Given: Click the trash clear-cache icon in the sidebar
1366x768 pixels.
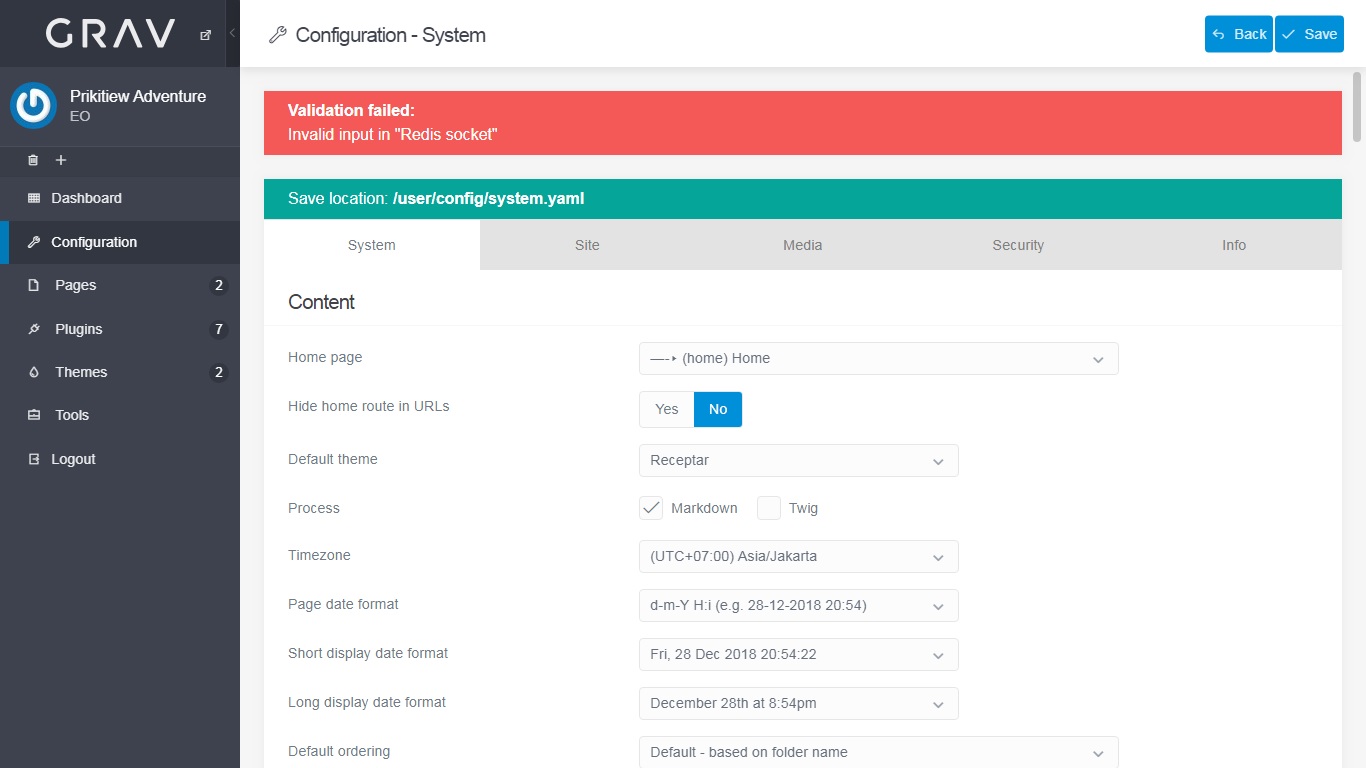Looking at the screenshot, I should (x=33, y=160).
